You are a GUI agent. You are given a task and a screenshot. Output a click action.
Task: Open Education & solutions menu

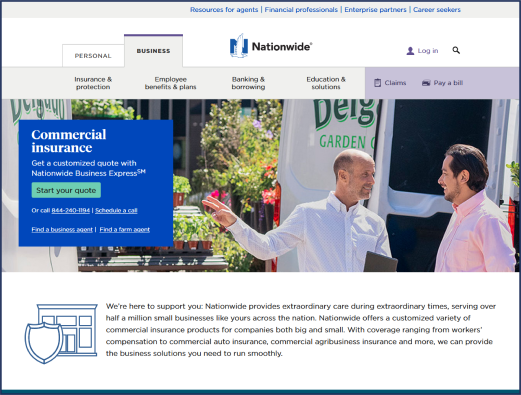tap(326, 83)
